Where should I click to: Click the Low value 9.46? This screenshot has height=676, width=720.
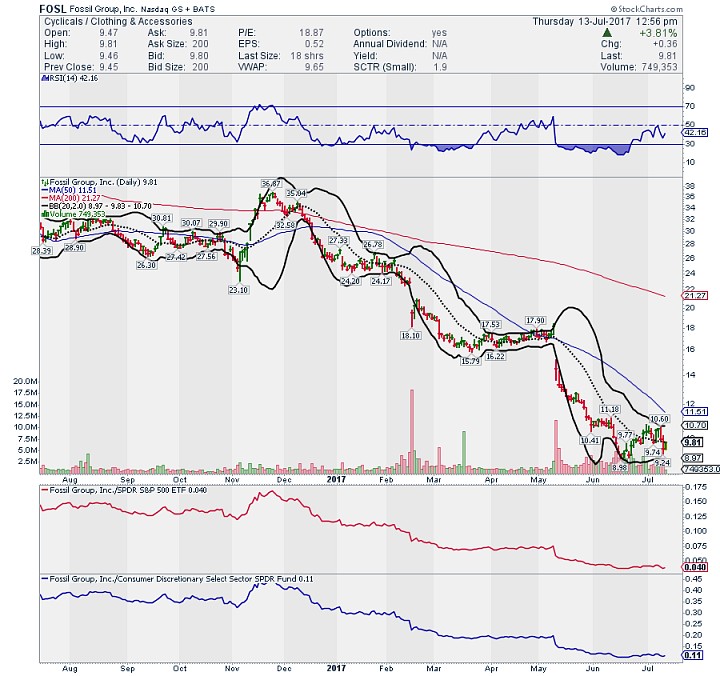(x=108, y=56)
